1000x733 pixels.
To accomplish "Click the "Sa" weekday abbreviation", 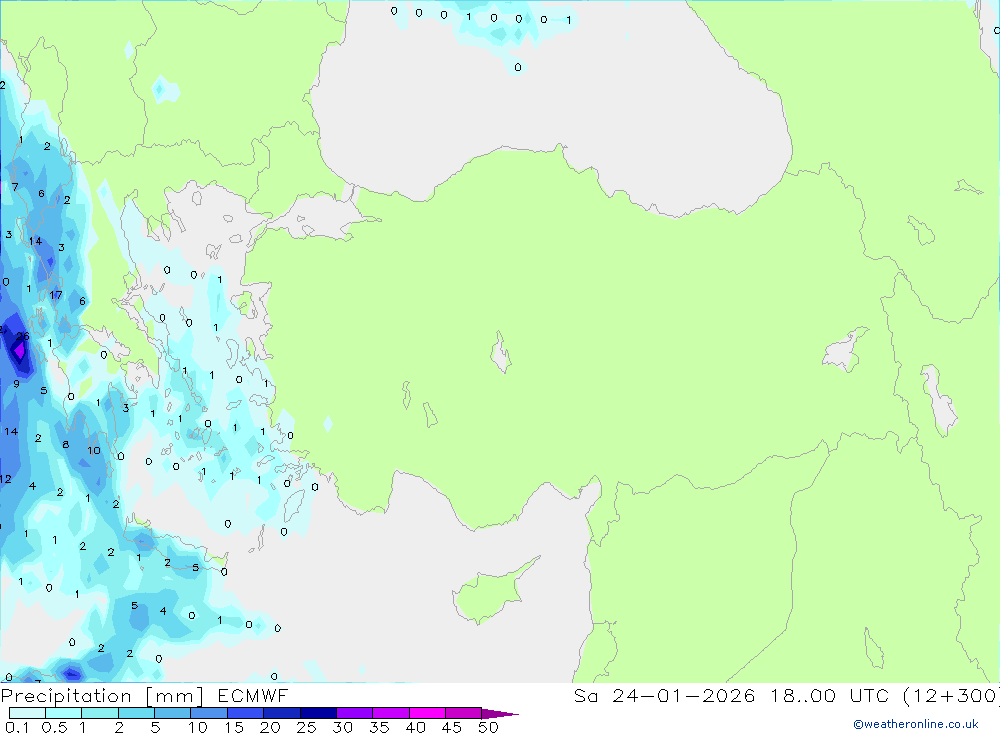I will coord(585,695).
